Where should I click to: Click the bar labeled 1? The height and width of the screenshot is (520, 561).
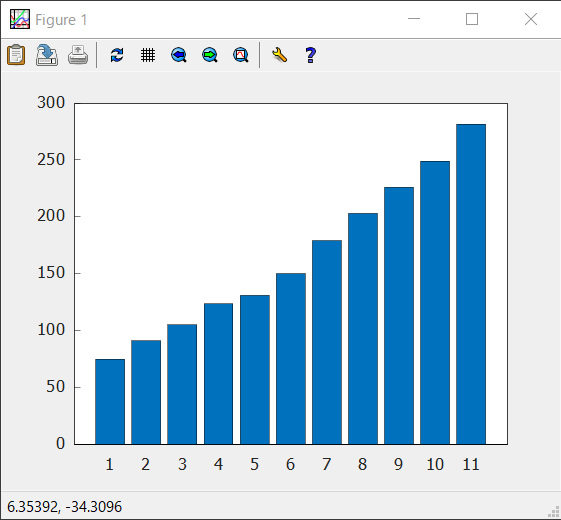coord(110,402)
